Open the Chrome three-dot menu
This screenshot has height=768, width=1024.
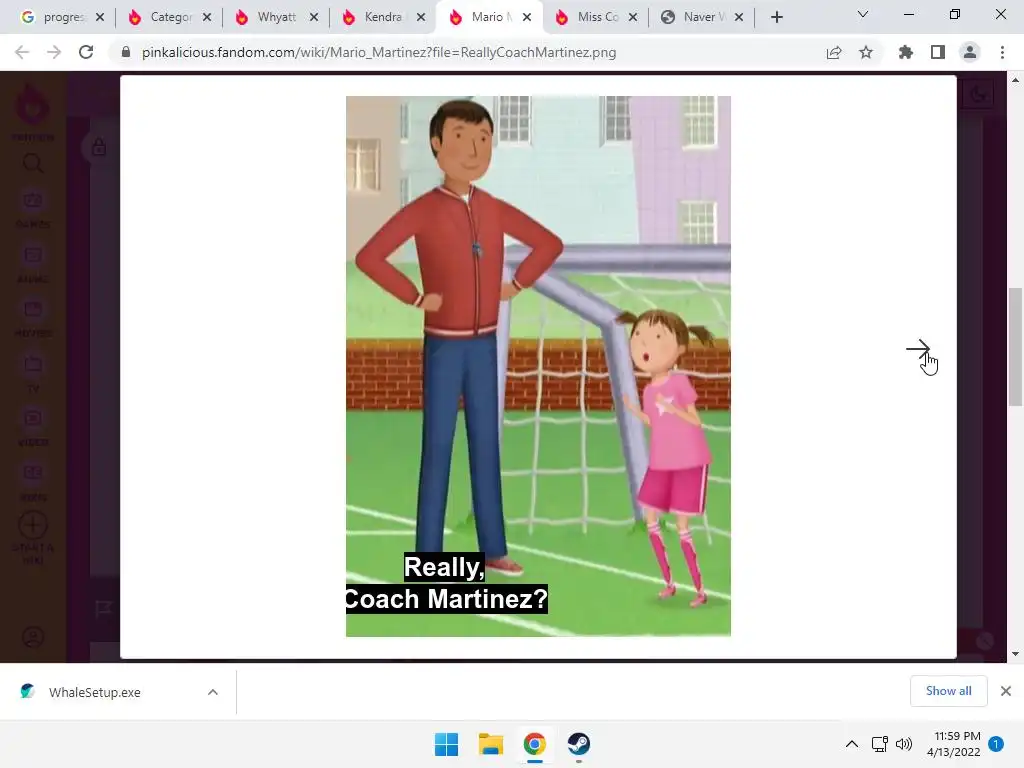[x=1002, y=52]
